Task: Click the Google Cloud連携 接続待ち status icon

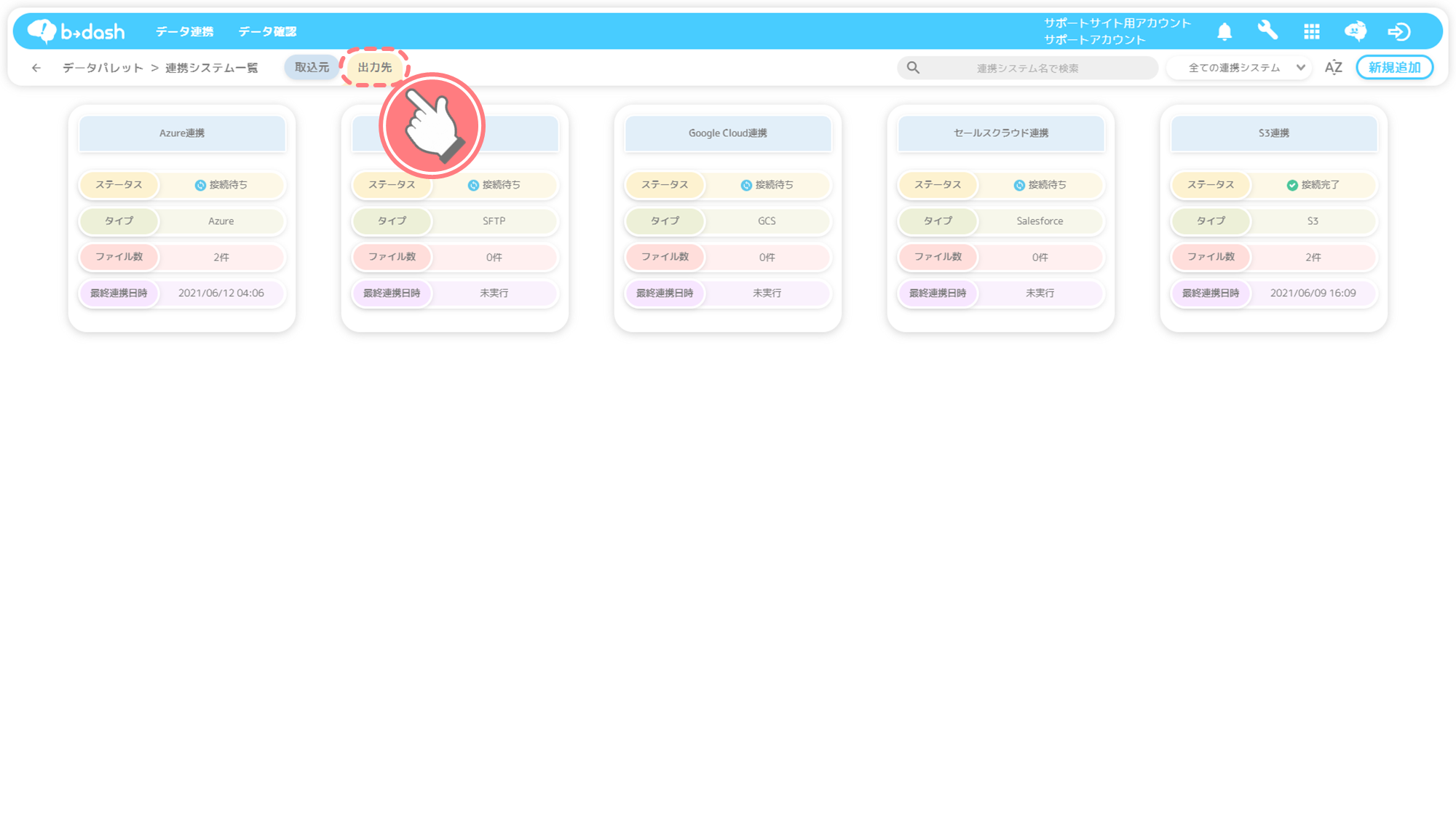Action: 746,186
